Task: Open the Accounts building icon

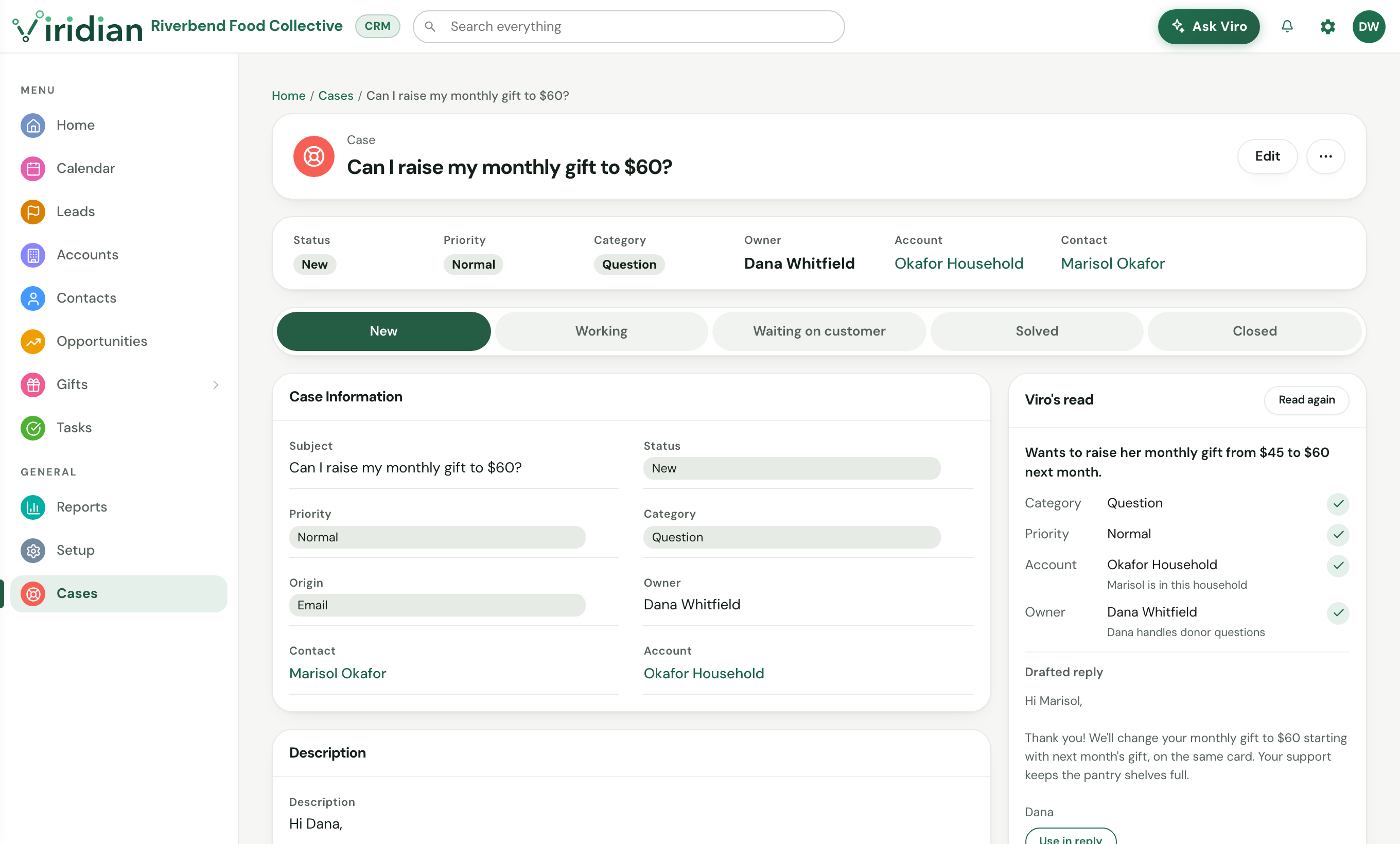Action: point(33,255)
